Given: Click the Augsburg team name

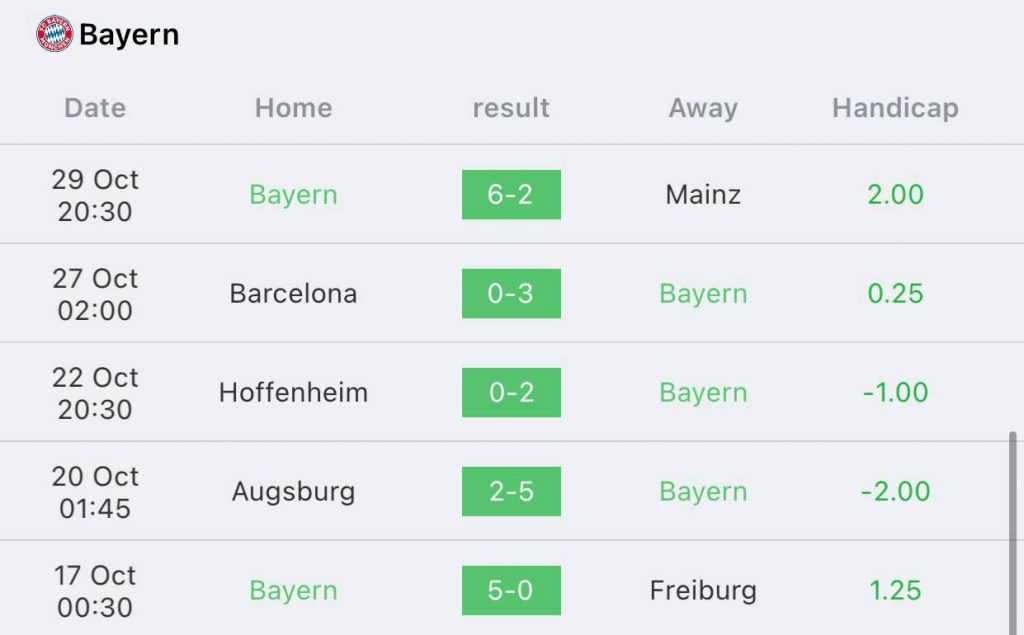Looking at the screenshot, I should coord(293,492).
